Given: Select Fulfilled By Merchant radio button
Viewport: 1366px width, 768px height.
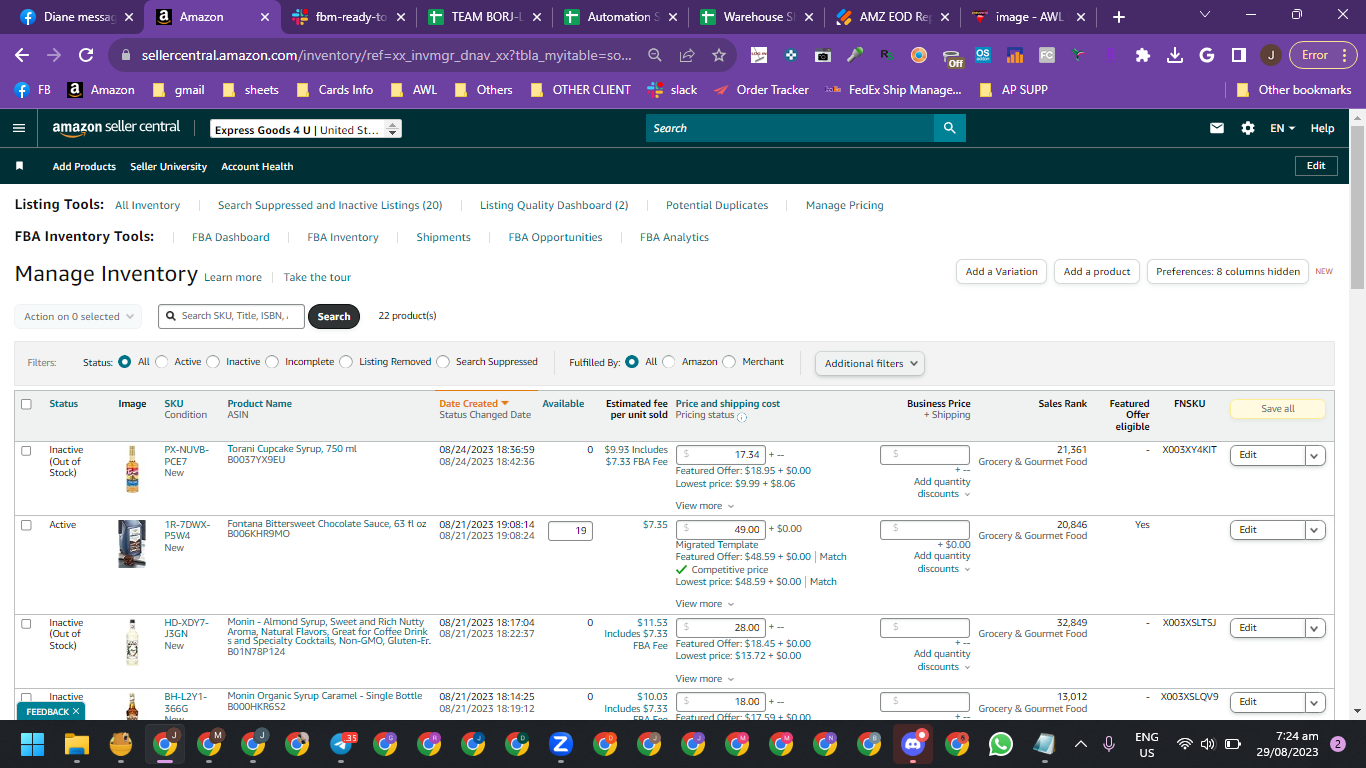Looking at the screenshot, I should (729, 362).
